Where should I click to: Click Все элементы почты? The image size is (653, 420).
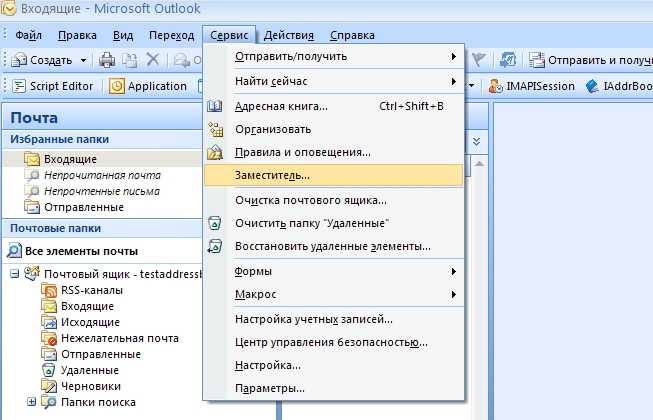coord(73,251)
